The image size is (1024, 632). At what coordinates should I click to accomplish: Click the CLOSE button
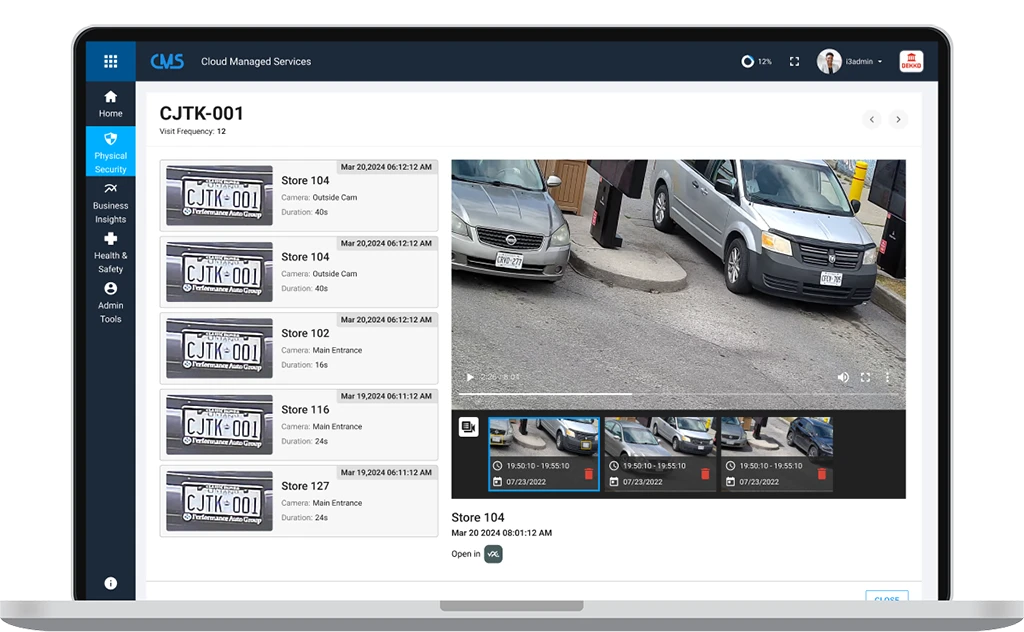pyautogui.click(x=886, y=599)
